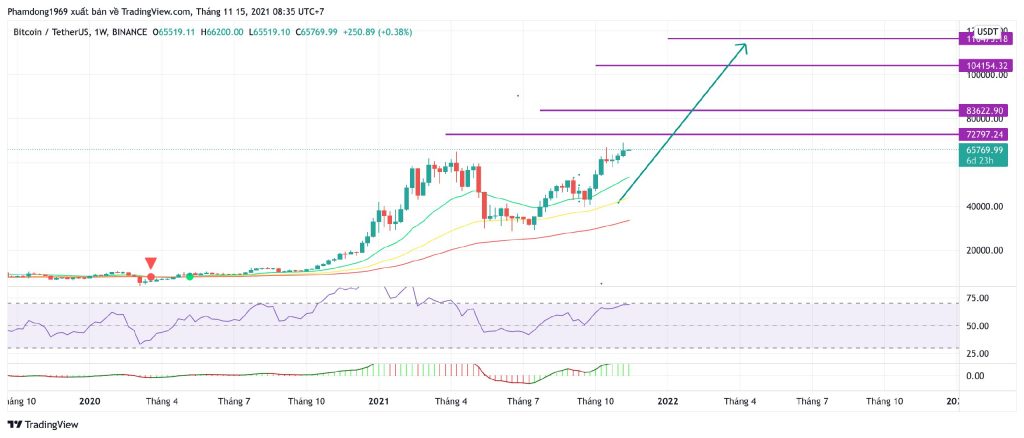Click the 2021 label on time axis
The height and width of the screenshot is (438, 1024).
[379, 400]
